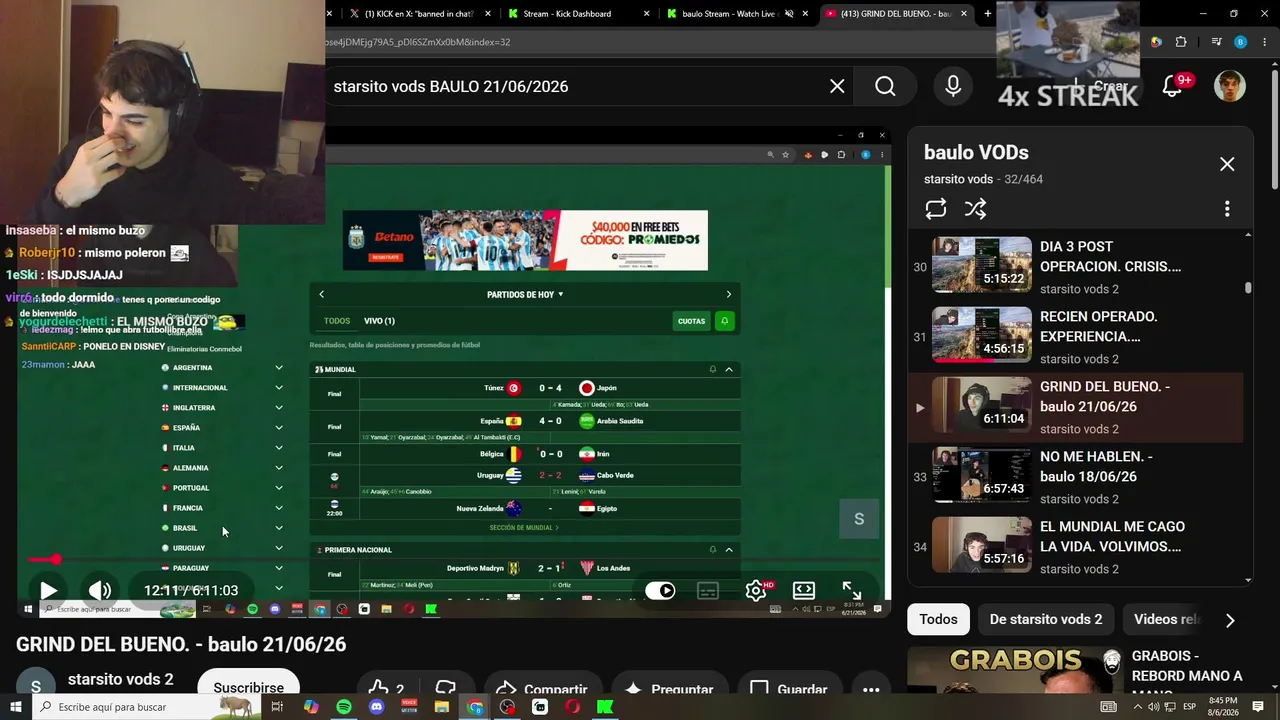This screenshot has height=720, width=1280.
Task: Switch to the 'baulo Stream - Watch Live' tab
Action: [730, 14]
